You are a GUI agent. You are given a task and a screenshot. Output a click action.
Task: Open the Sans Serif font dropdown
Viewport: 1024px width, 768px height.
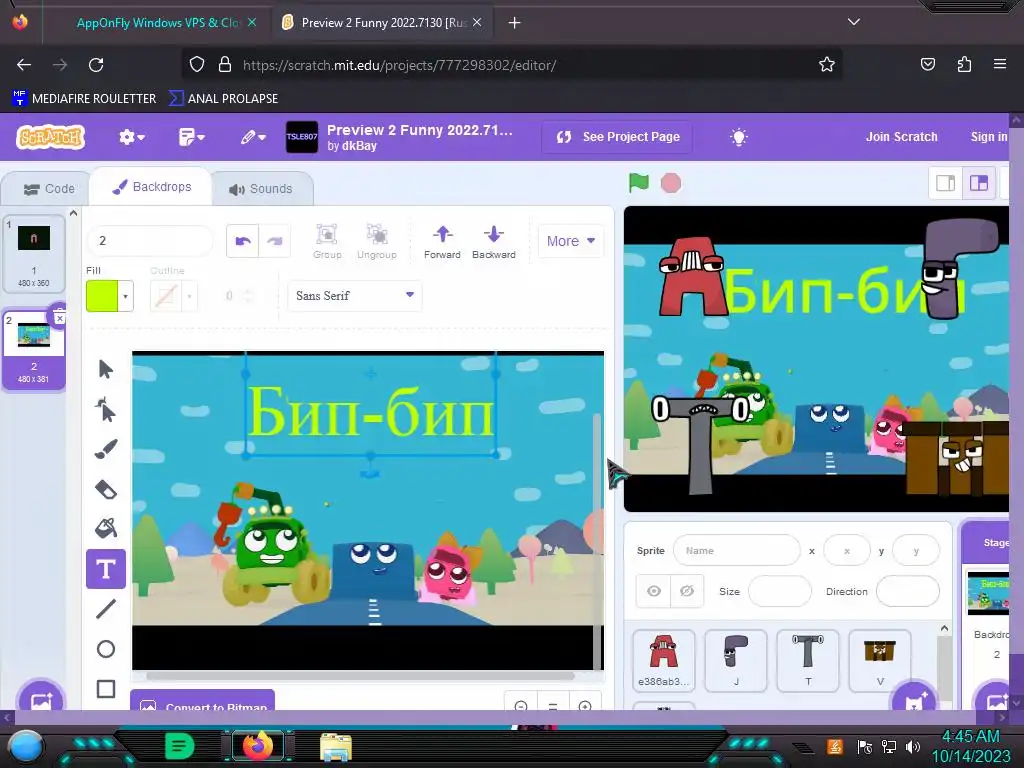(355, 296)
